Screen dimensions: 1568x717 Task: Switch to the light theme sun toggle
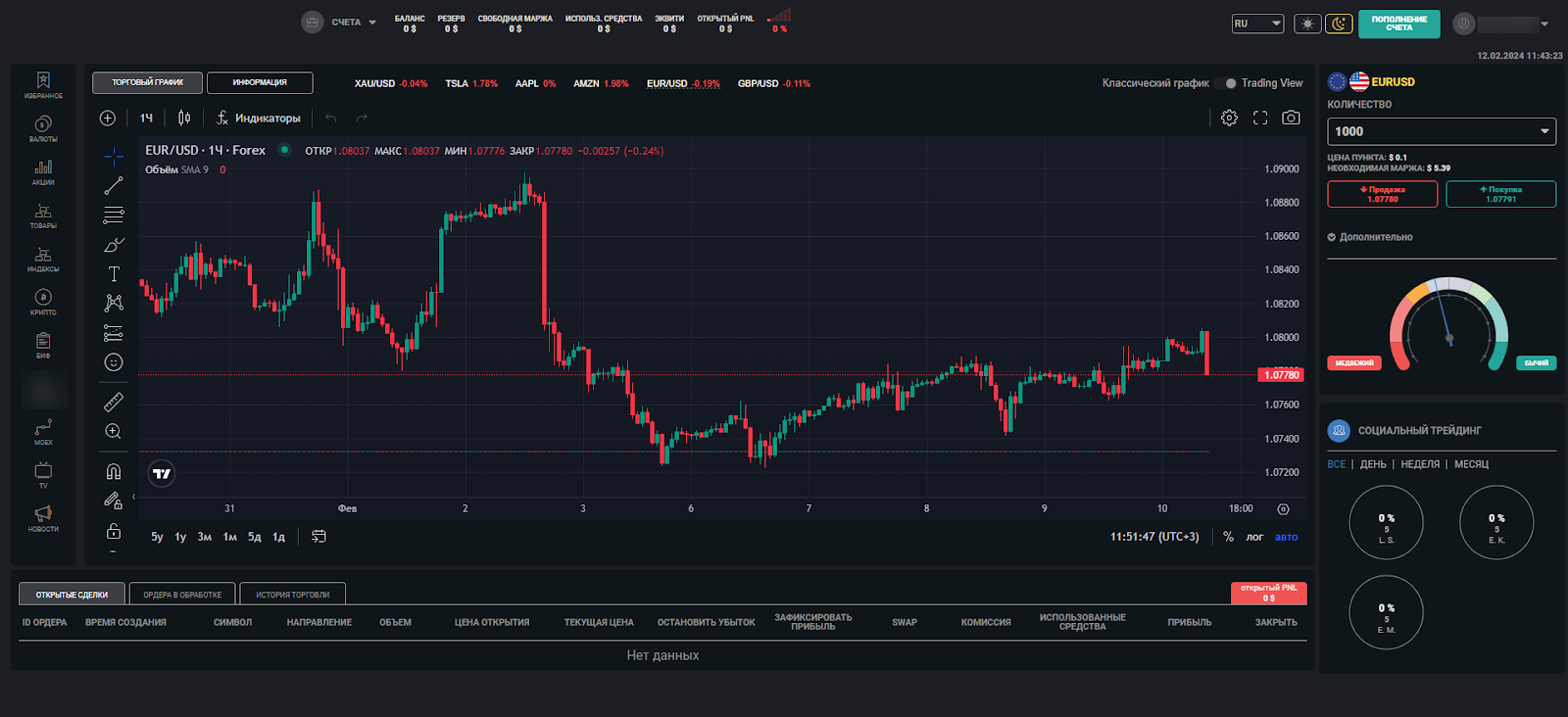pos(1307,24)
